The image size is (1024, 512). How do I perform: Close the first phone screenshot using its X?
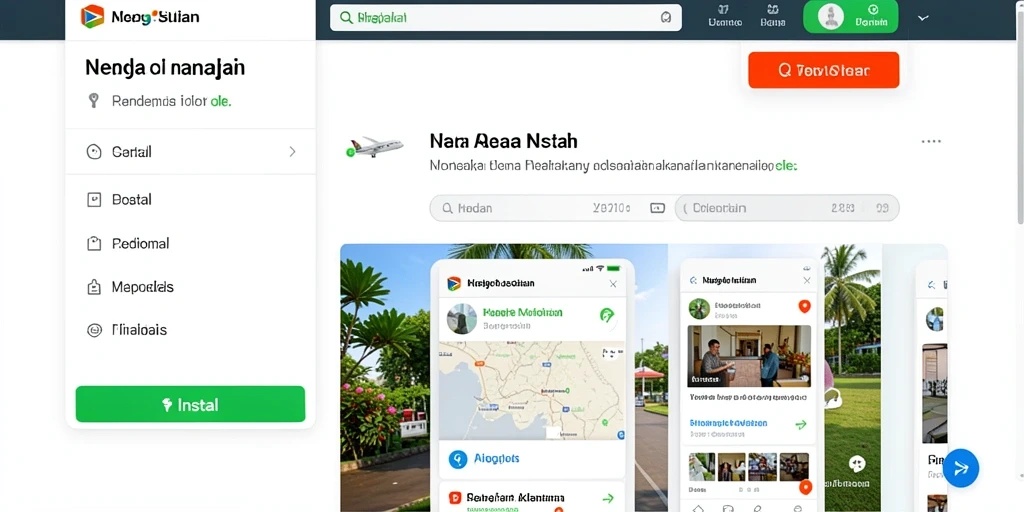pyautogui.click(x=613, y=283)
